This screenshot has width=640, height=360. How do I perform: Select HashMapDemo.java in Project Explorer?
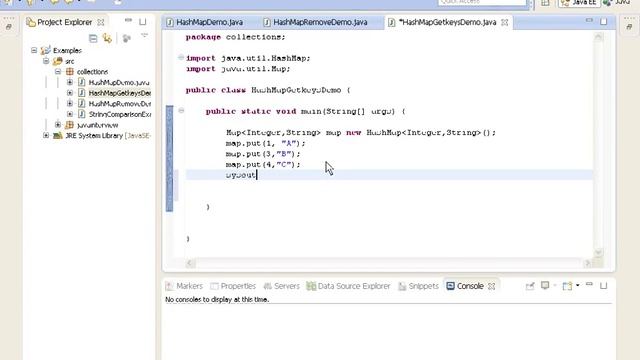click(119, 82)
